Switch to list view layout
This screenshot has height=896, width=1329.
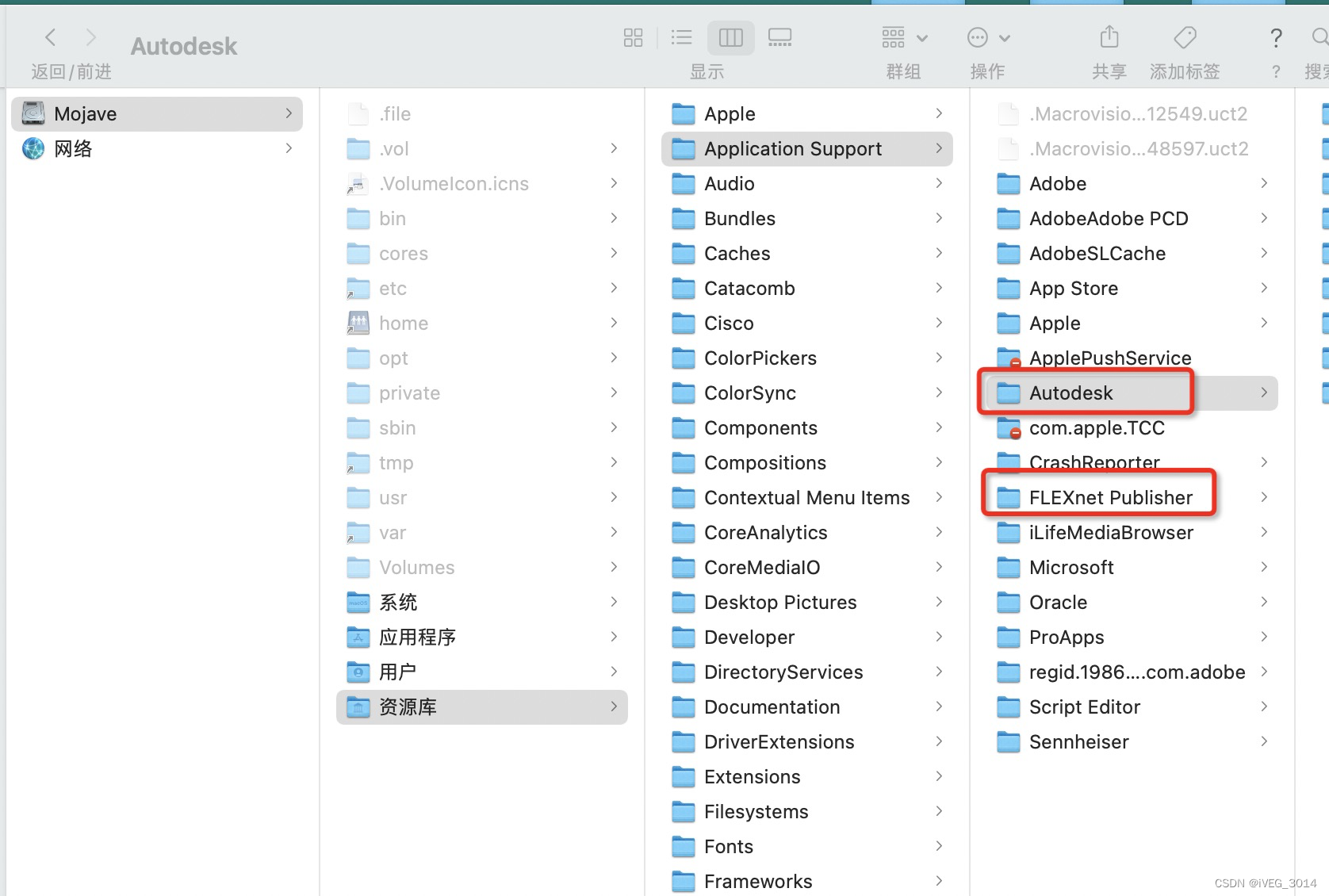[681, 37]
